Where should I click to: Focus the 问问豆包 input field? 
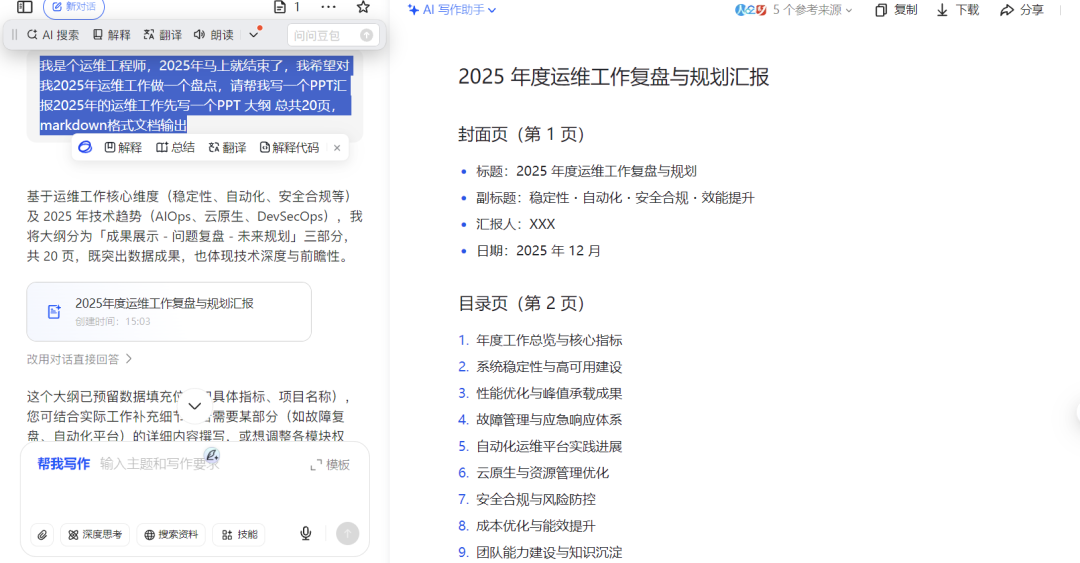[x=325, y=35]
